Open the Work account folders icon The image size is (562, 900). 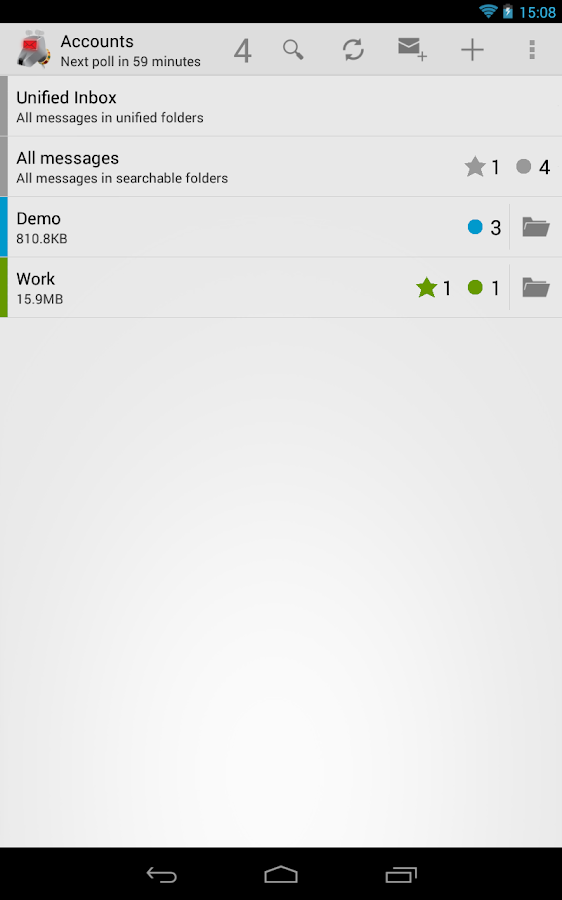[x=536, y=287]
